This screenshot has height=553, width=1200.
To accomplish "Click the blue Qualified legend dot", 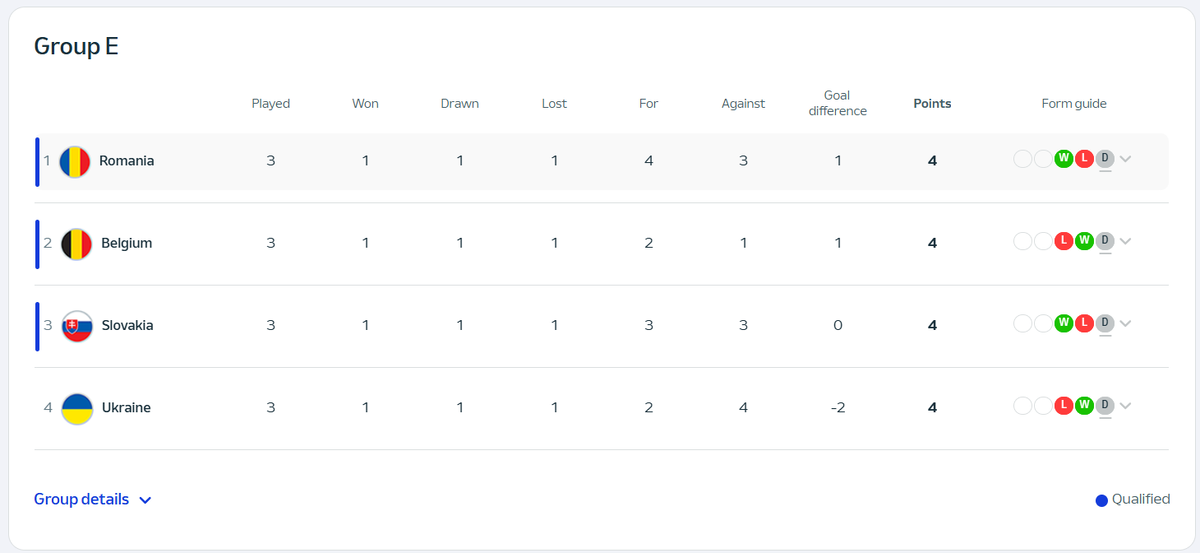I will click(1102, 500).
